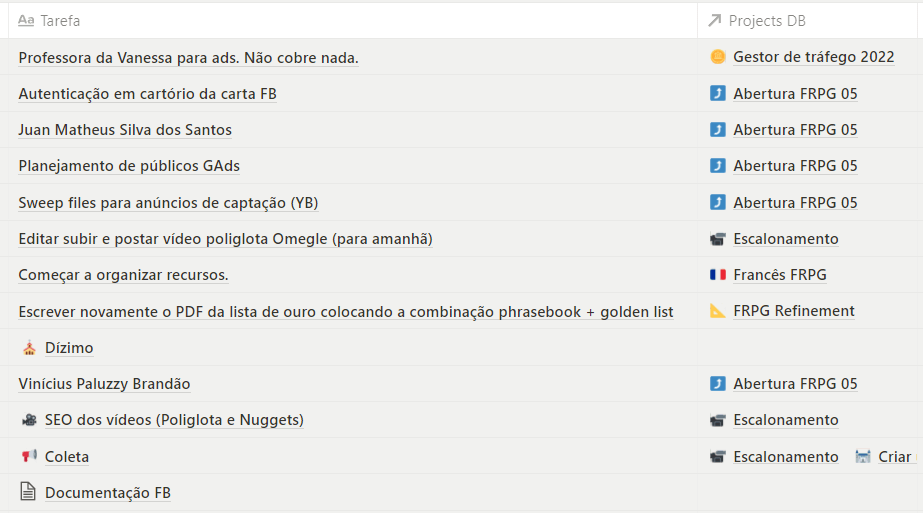The width and height of the screenshot is (923, 513).
Task: Open the task Planejamento de públicos GAds
Action: 129,166
